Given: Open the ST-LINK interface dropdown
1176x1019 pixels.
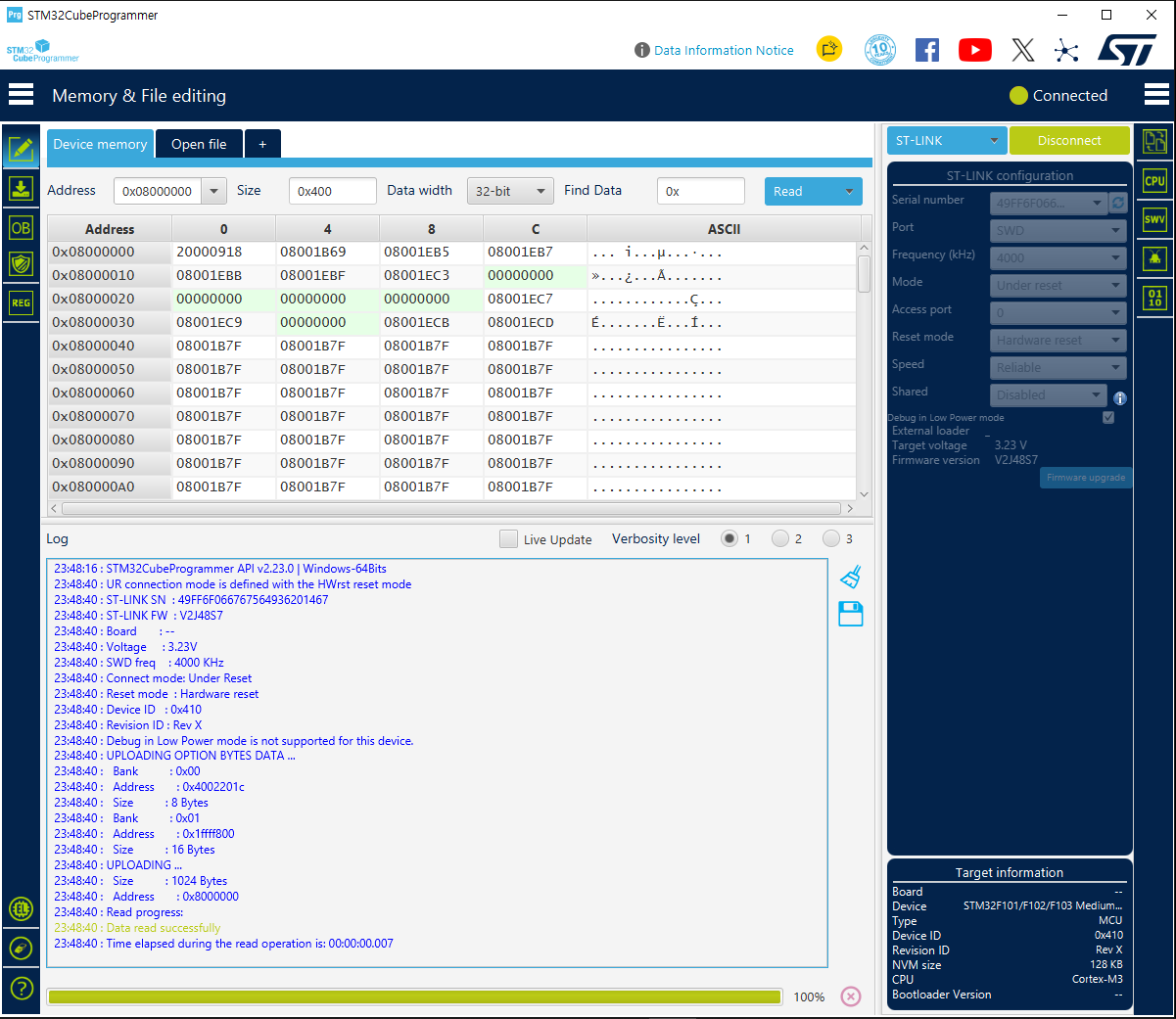Looking at the screenshot, I should point(947,140).
